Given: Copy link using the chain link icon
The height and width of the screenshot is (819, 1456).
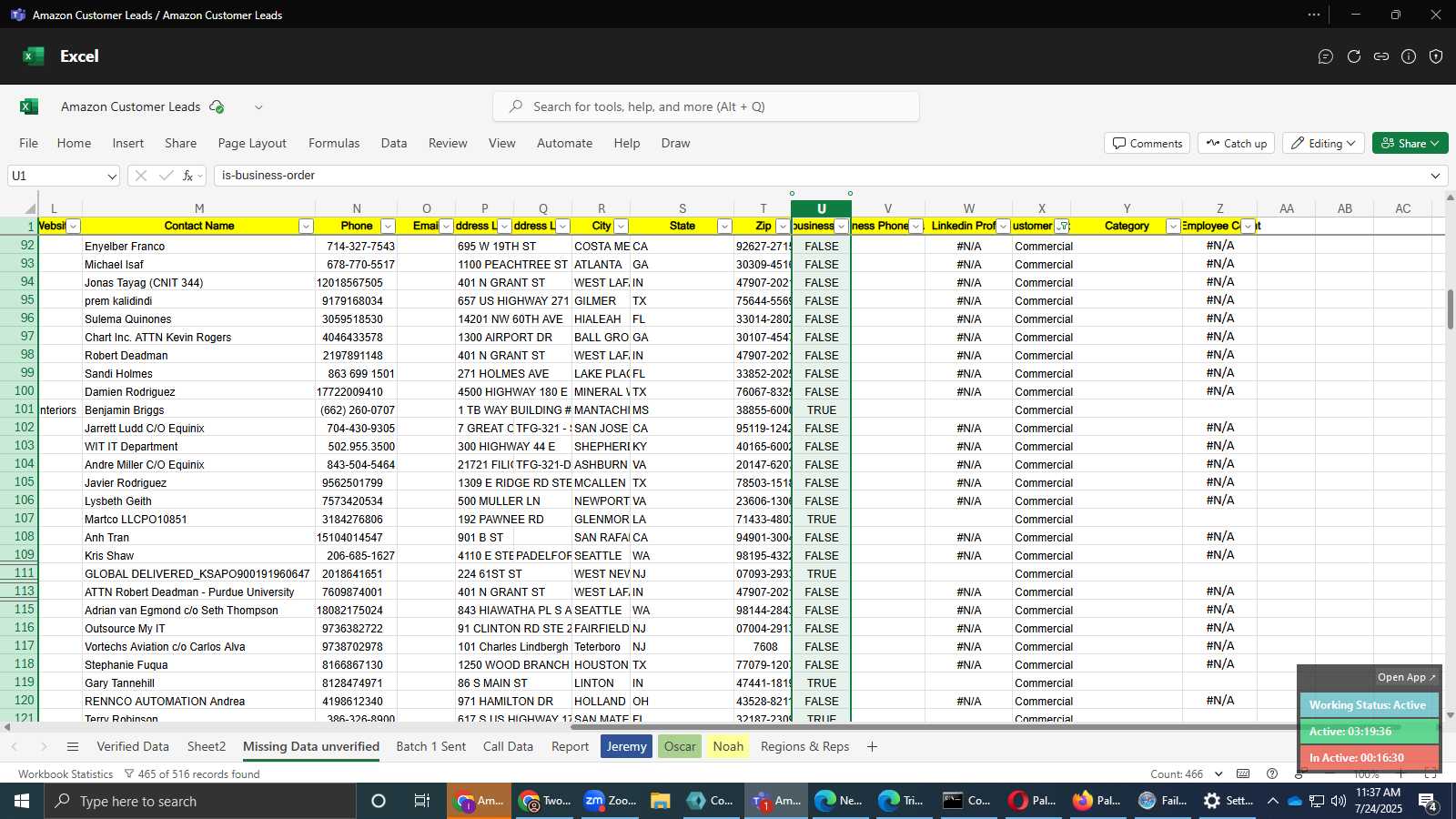Looking at the screenshot, I should 1381,56.
